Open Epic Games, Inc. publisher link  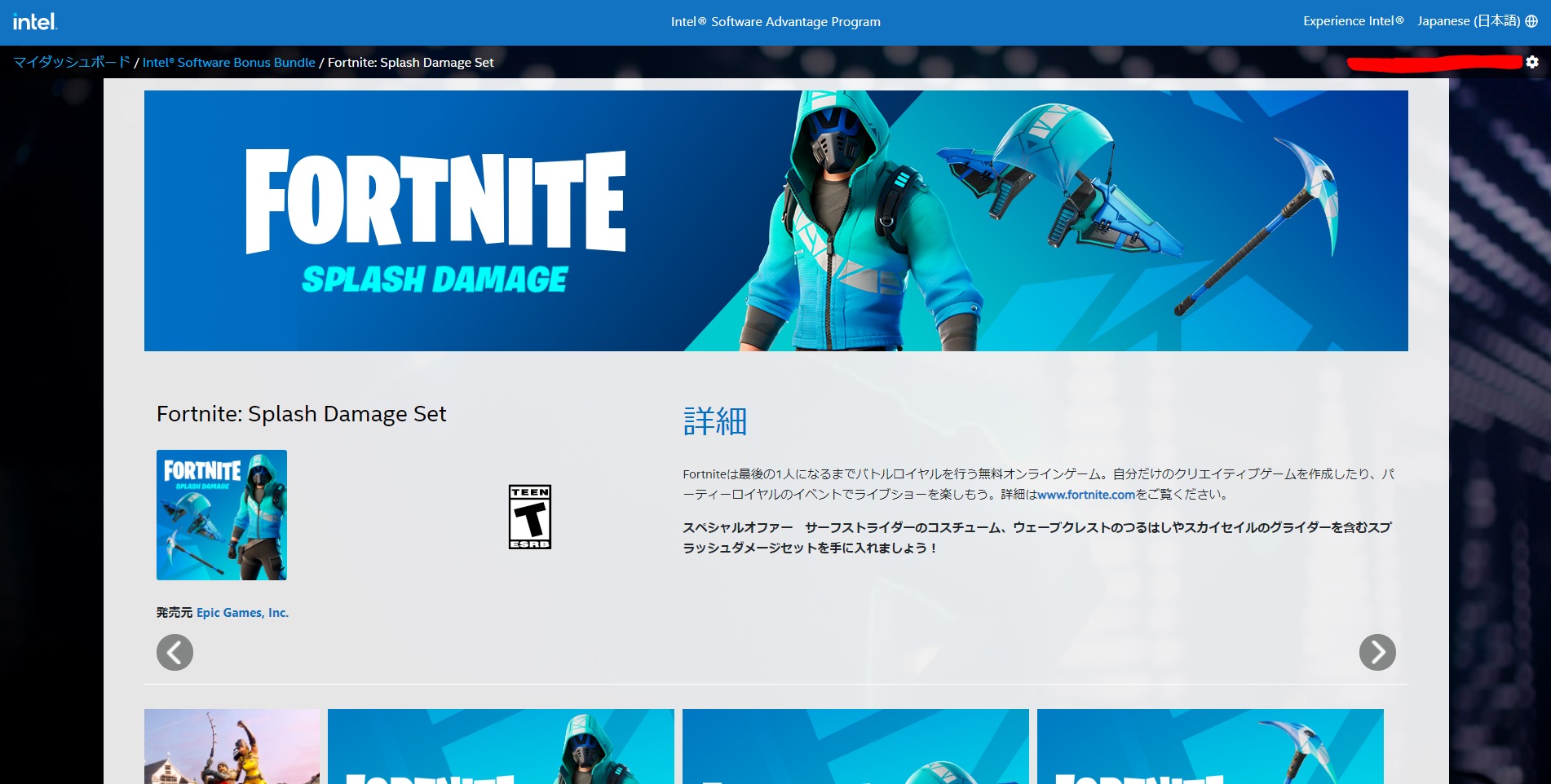click(x=242, y=613)
